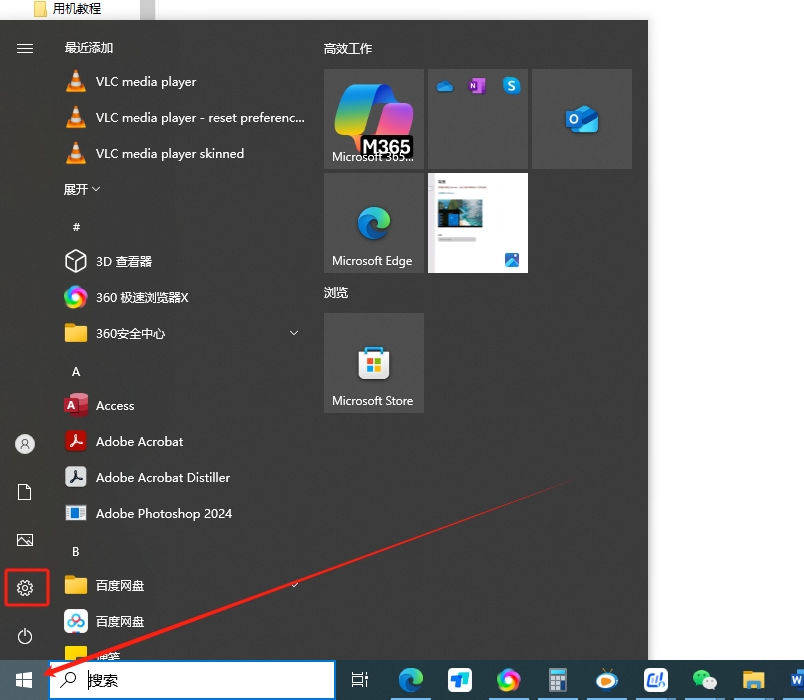Screen dimensions: 804x700
Task: Open Documents from the Start left rail
Action: tap(25, 492)
